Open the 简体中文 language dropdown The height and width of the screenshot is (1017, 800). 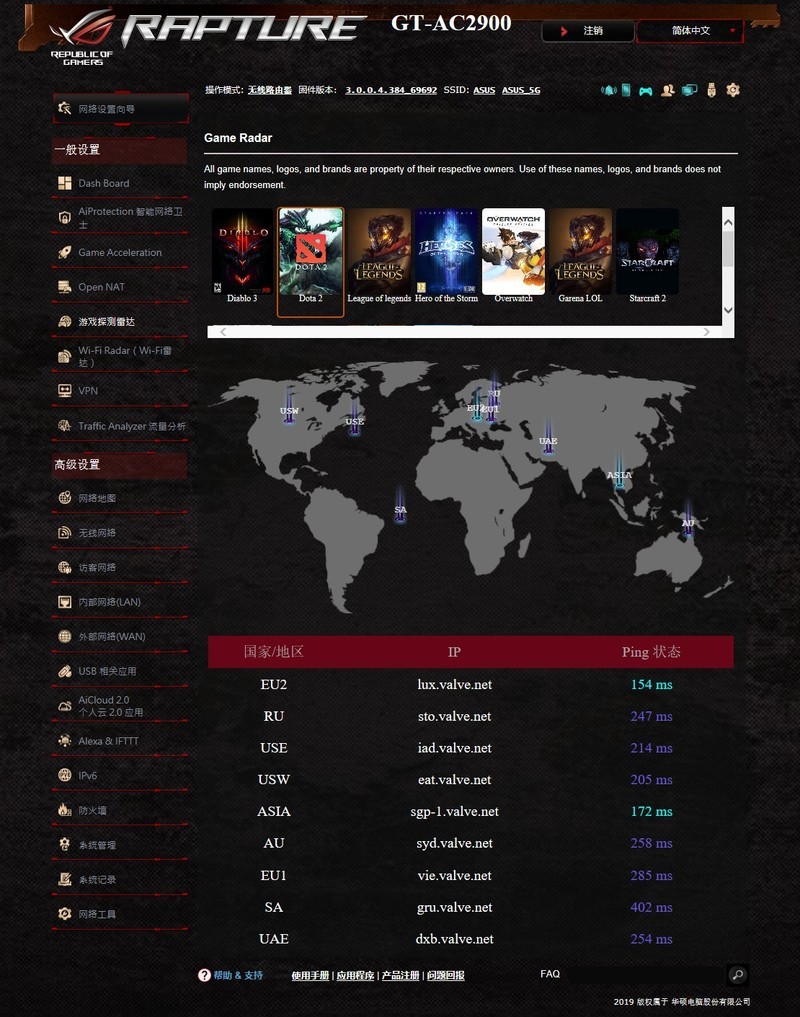click(690, 30)
